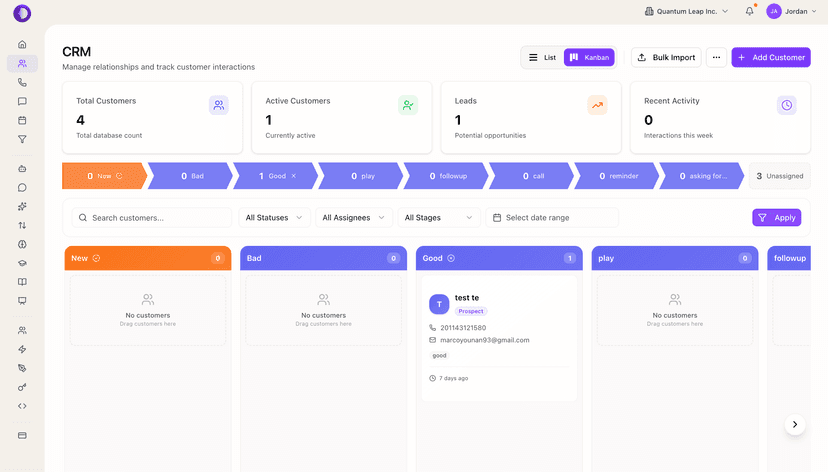Image resolution: width=828 pixels, height=472 pixels.
Task: Open the speech bubble sidebar icon
Action: pyautogui.click(x=22, y=187)
